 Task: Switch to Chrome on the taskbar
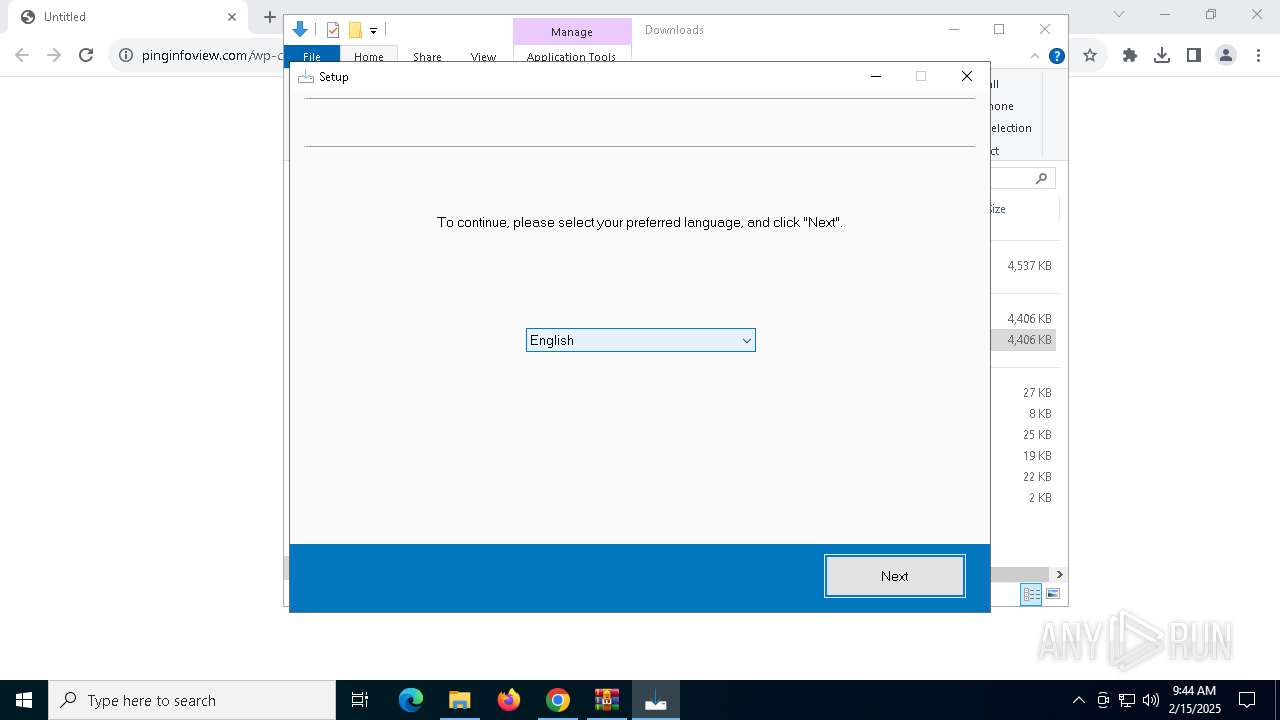558,700
